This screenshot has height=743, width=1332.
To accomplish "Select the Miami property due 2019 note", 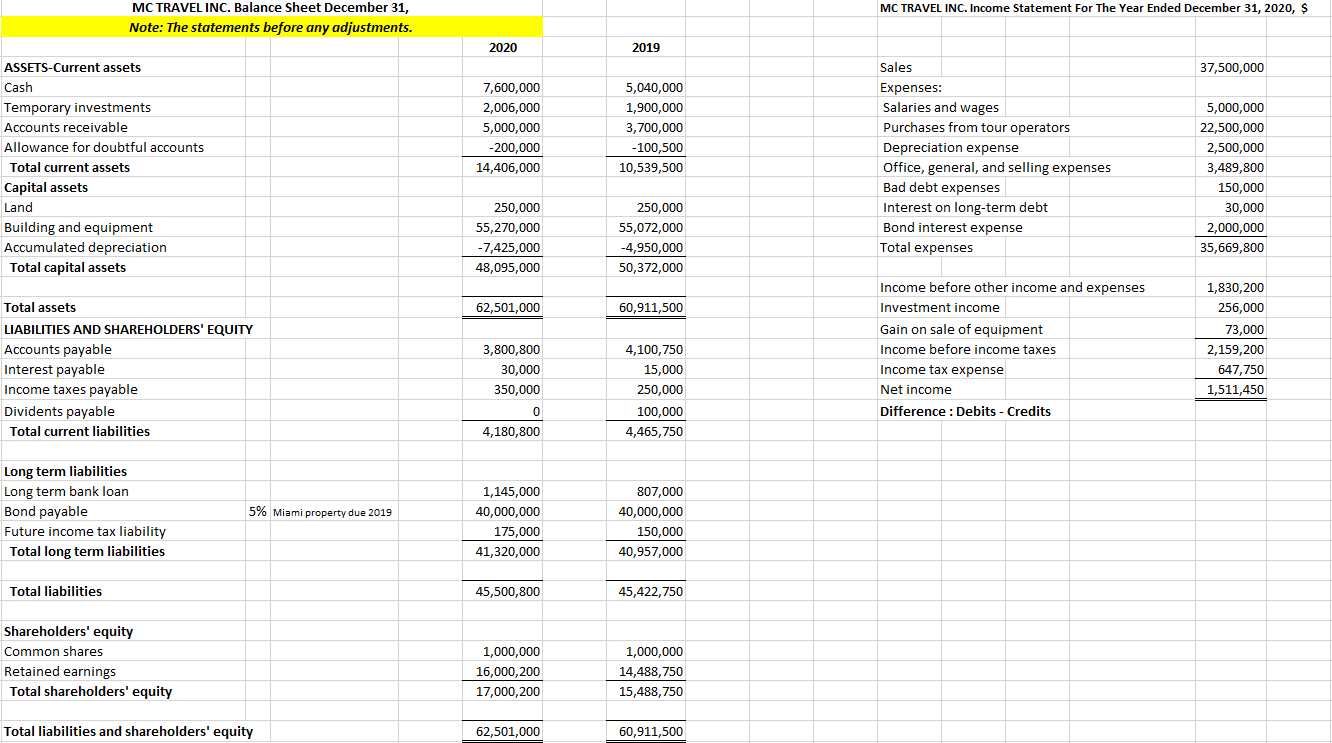I will pyautogui.click(x=330, y=511).
